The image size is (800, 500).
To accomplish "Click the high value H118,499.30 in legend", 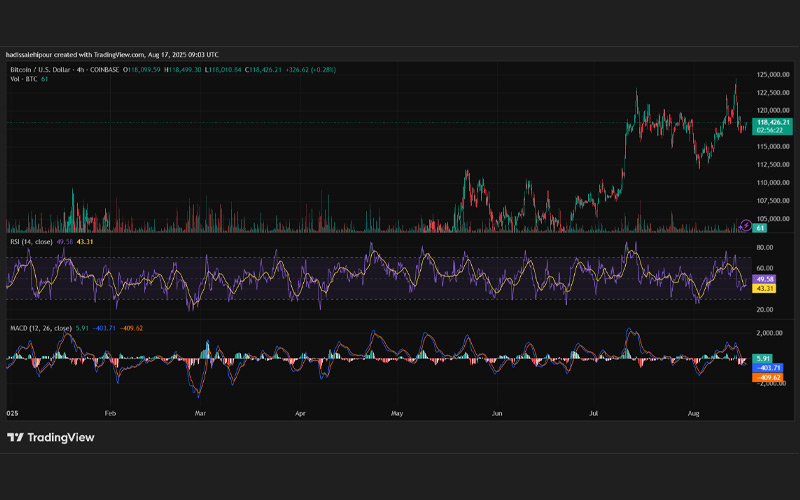I will [183, 70].
